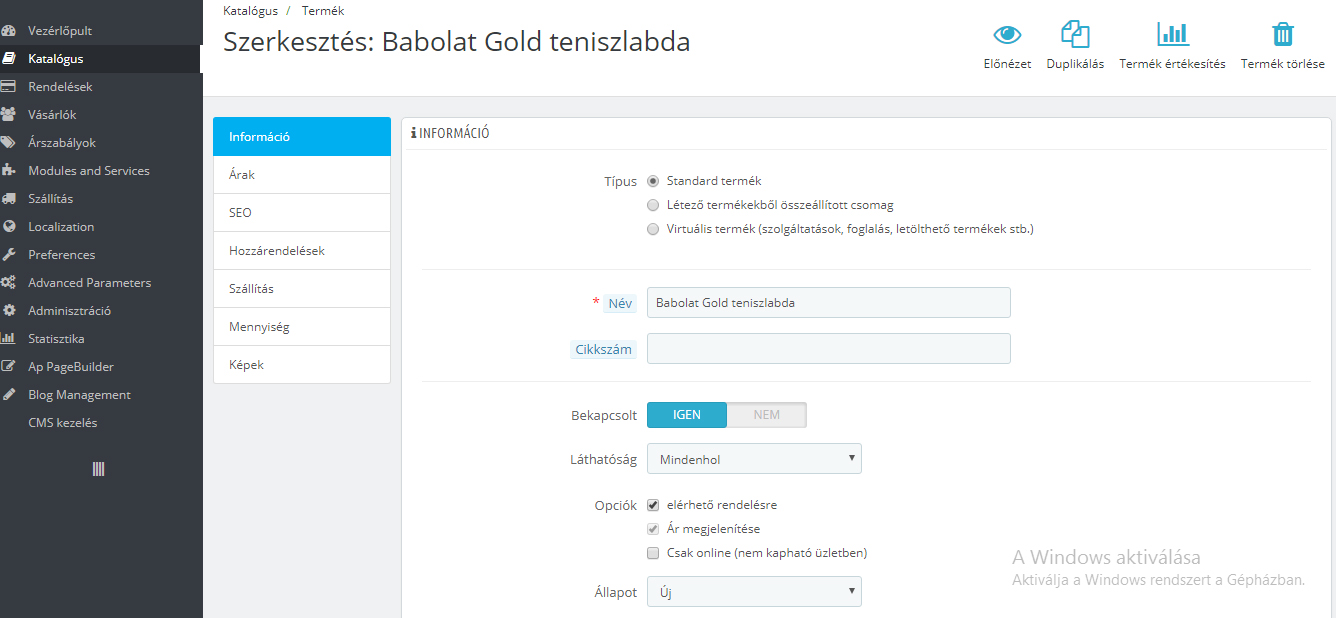Open the Állapot dropdown
The height and width of the screenshot is (618, 1336).
click(x=754, y=592)
